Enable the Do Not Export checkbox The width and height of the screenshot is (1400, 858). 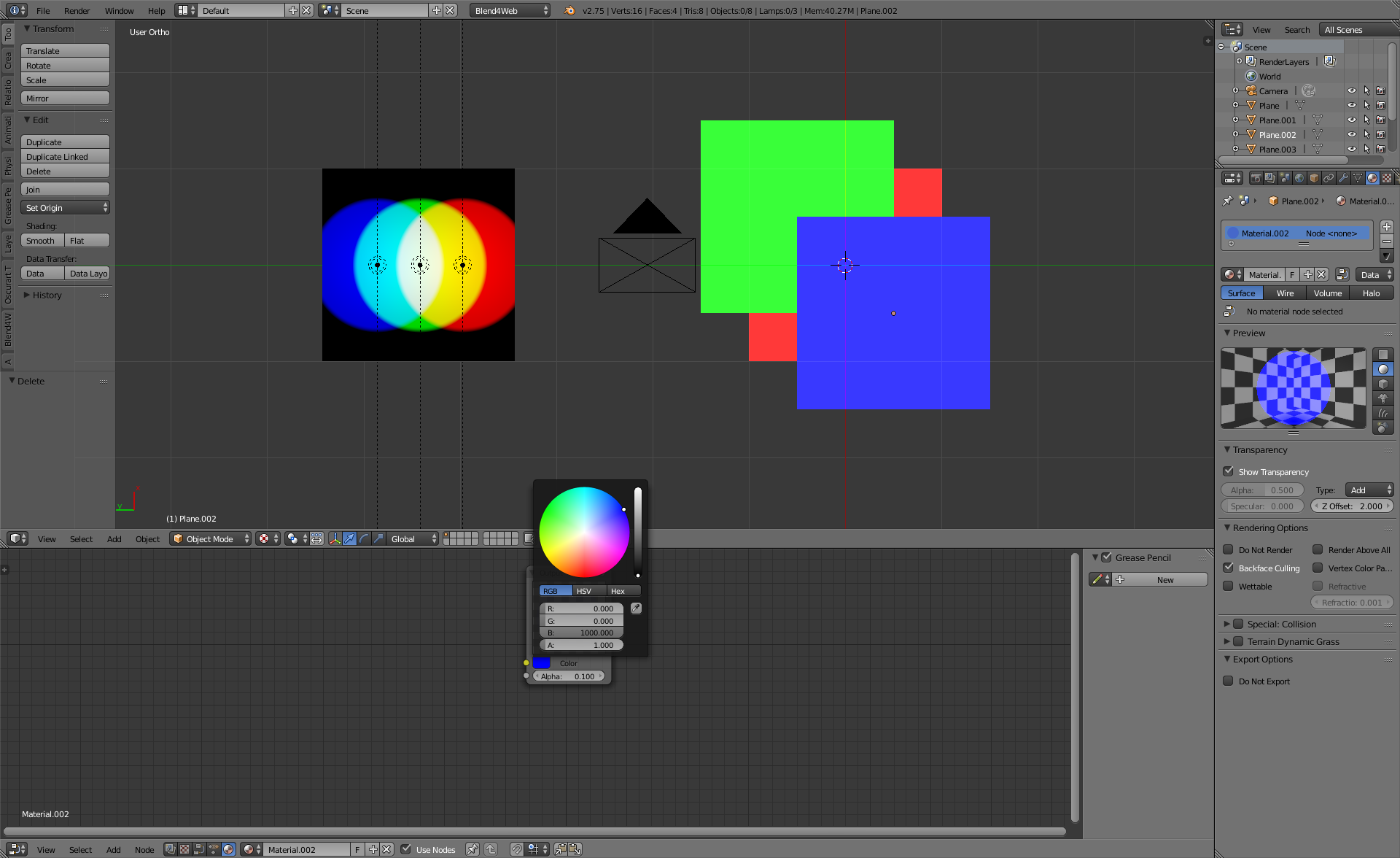pyautogui.click(x=1229, y=681)
